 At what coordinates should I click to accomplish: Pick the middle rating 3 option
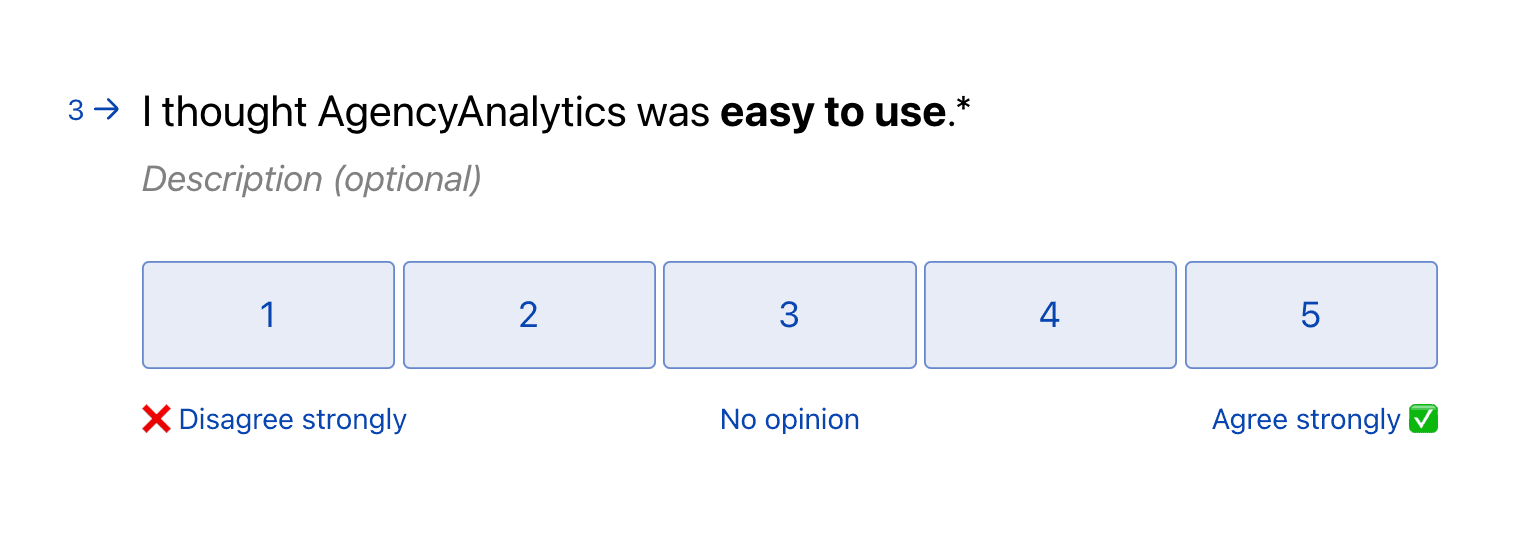point(790,315)
